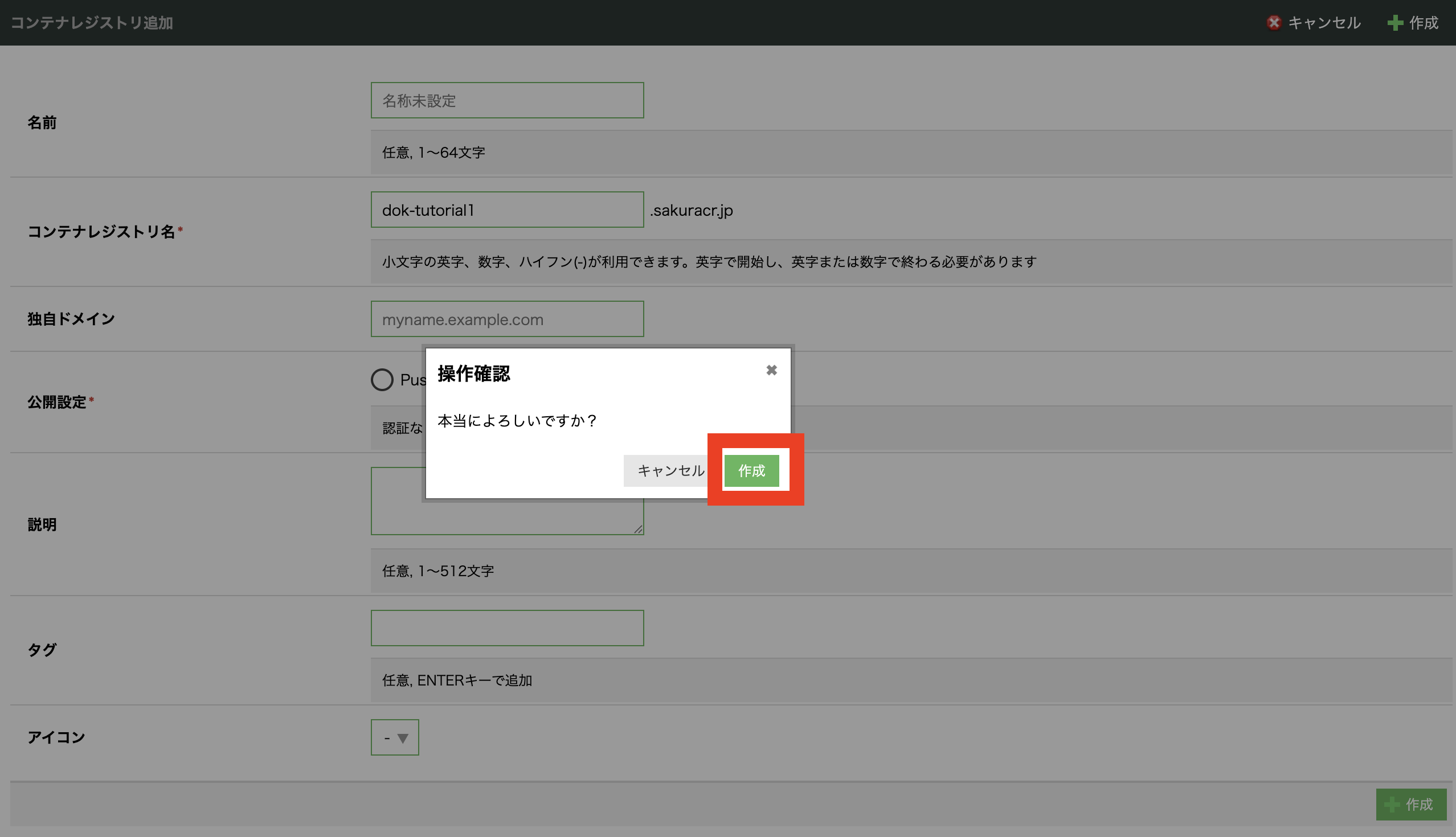The height and width of the screenshot is (837, 1456).
Task: Click the 独自ドメイン myname.example.com field
Action: [x=506, y=319]
